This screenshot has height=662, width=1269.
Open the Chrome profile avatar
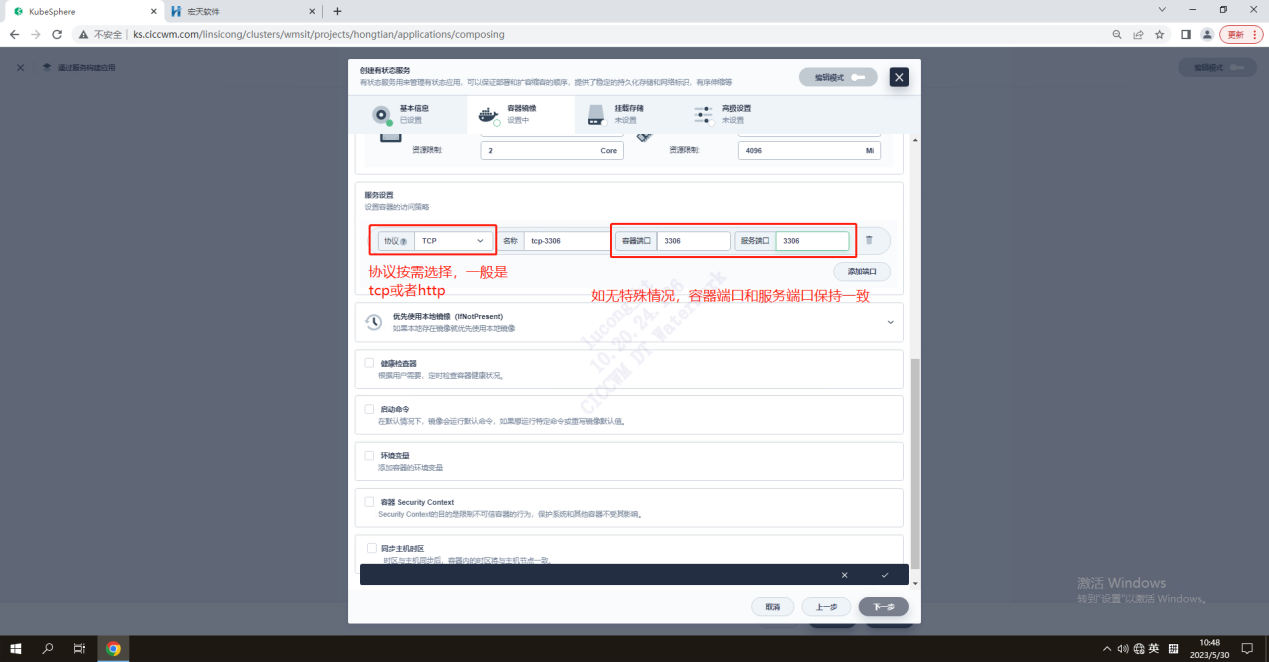(x=1207, y=34)
